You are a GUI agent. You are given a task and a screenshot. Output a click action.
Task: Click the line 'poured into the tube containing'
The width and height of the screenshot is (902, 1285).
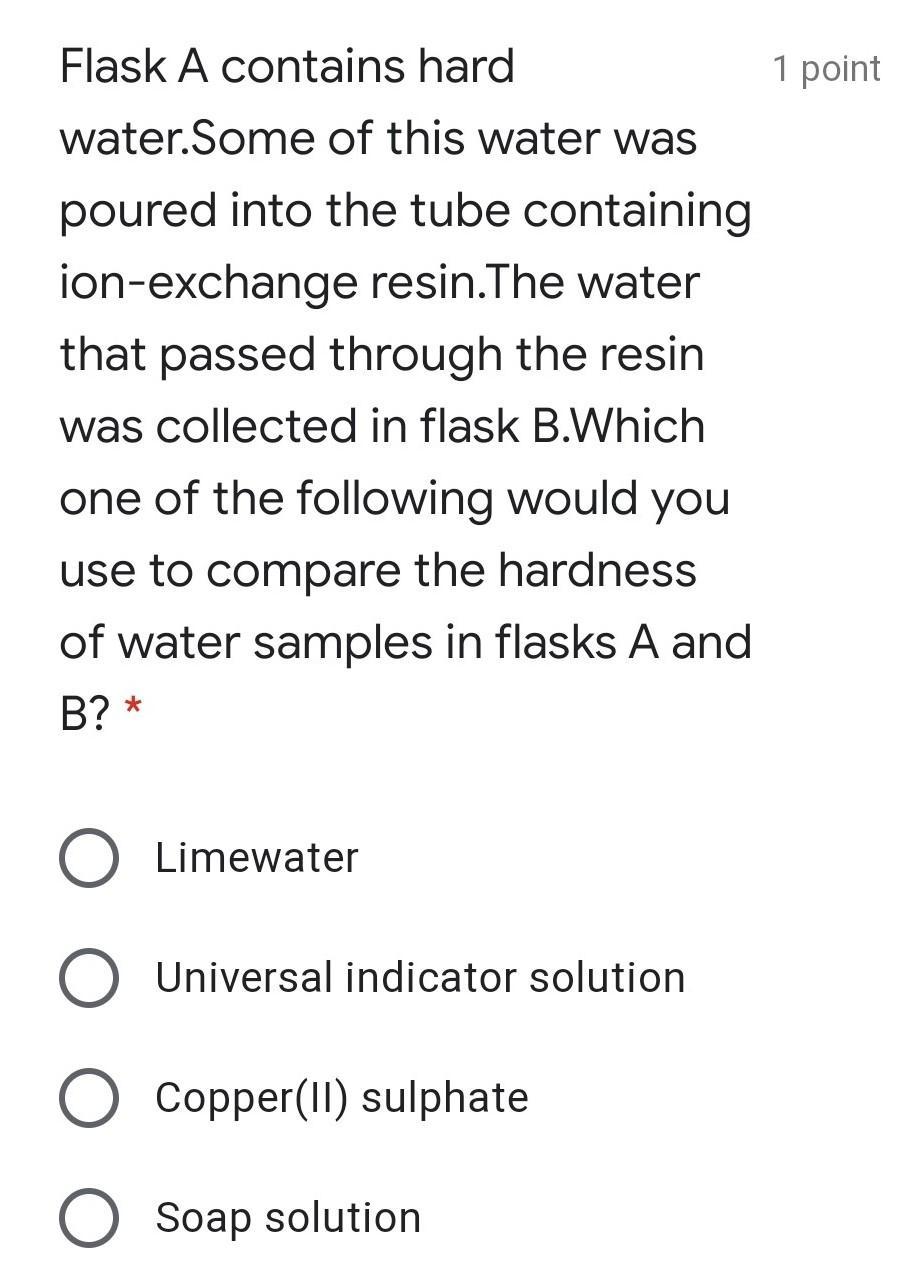tap(405, 211)
